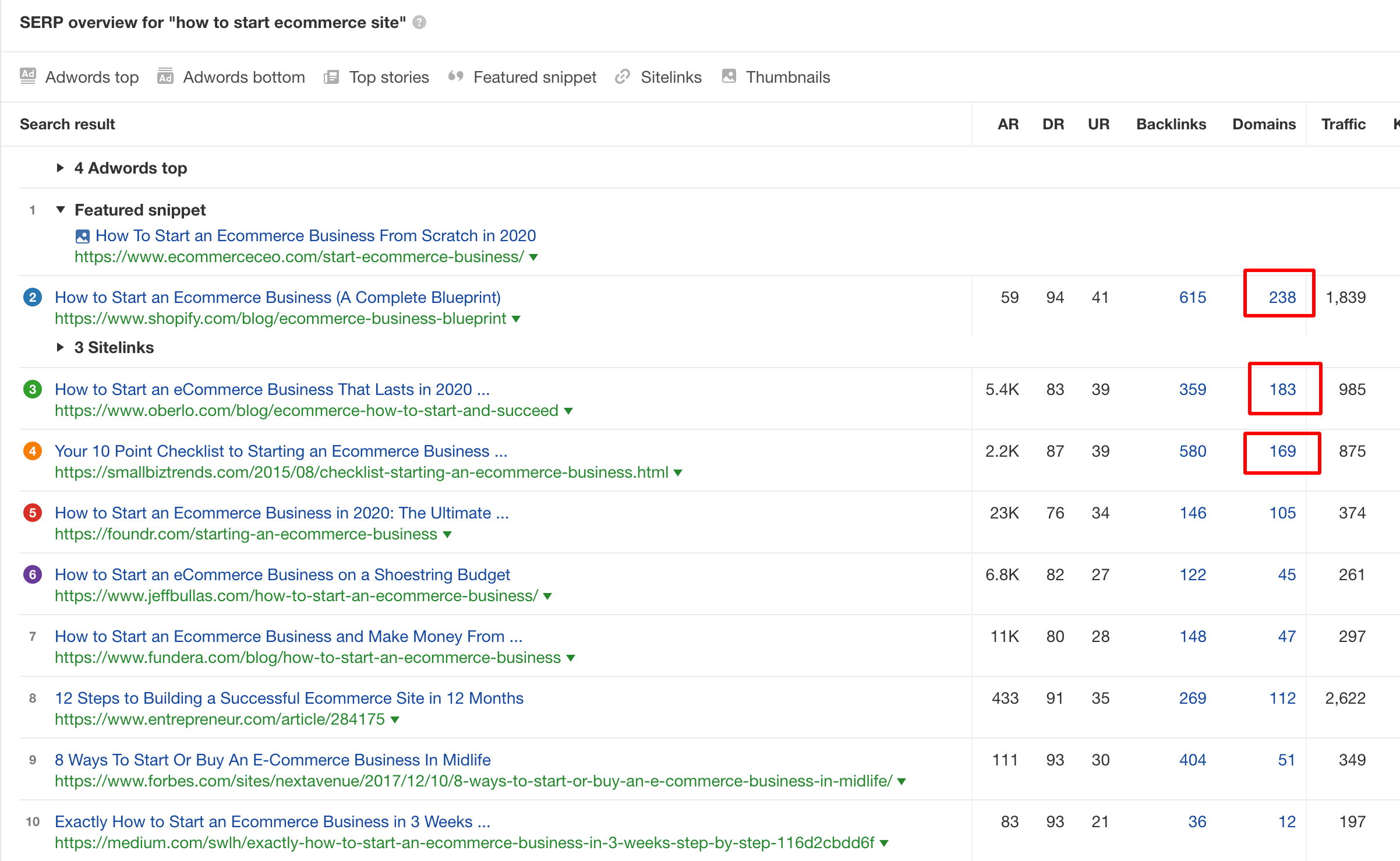Screen dimensions: 1400x861
Task: Click position badge 2 for Shopify result
Action: [x=33, y=297]
